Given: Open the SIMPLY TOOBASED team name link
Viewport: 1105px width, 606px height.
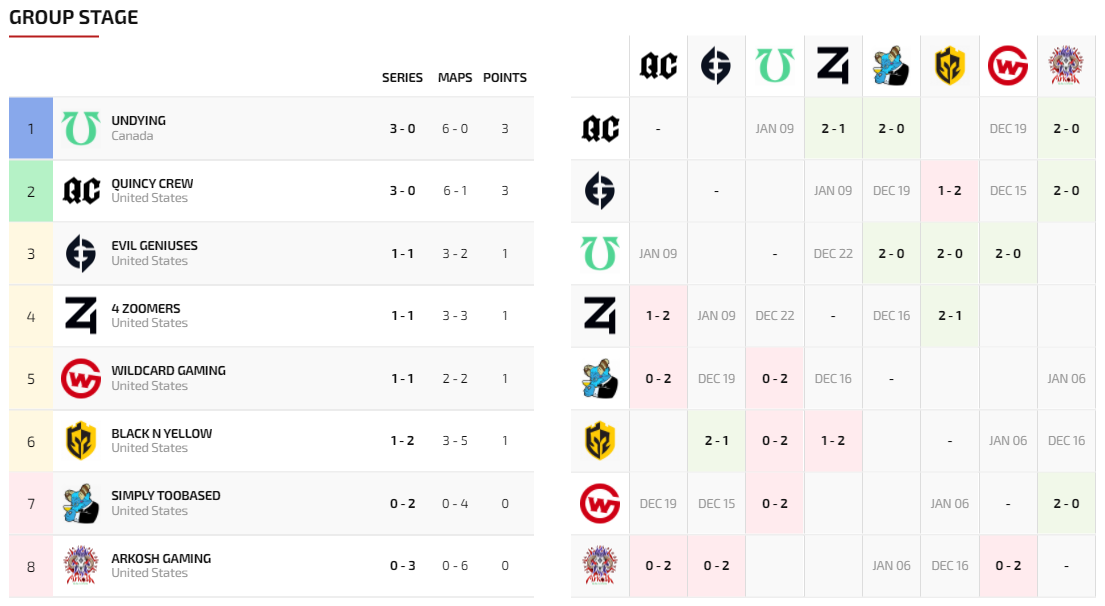Looking at the screenshot, I should coord(166,496).
